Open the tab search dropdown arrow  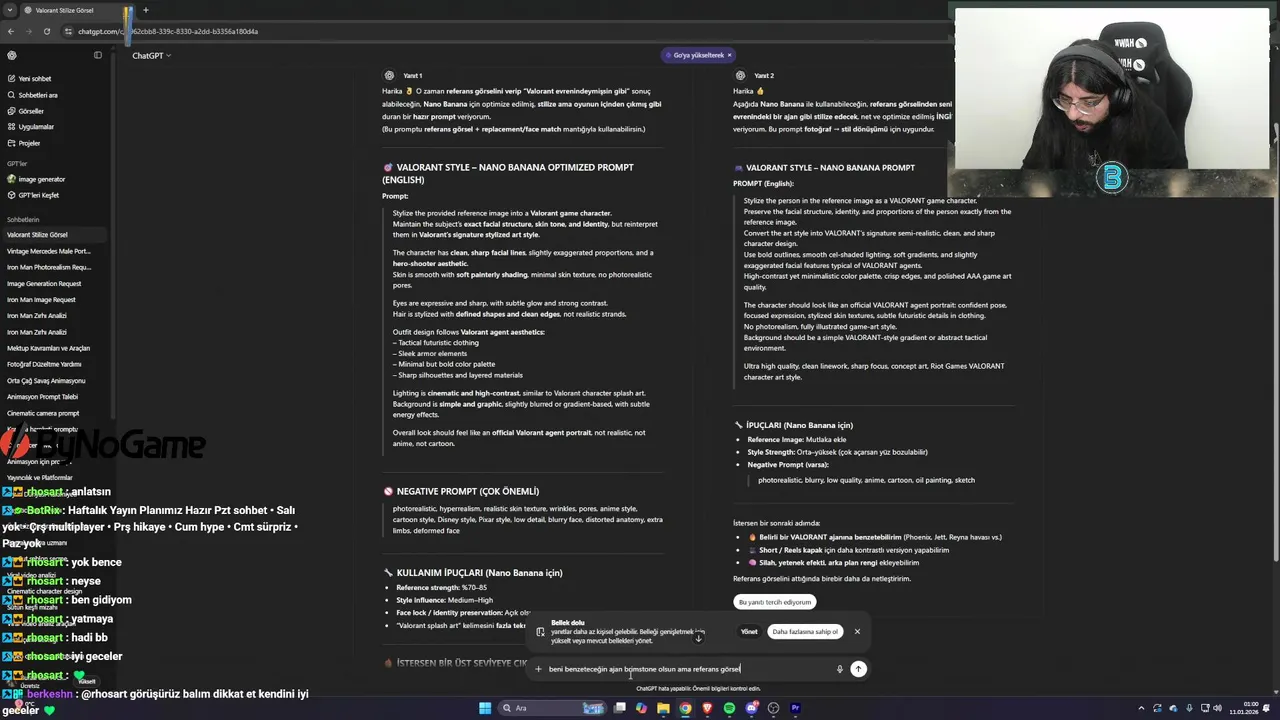coord(11,10)
